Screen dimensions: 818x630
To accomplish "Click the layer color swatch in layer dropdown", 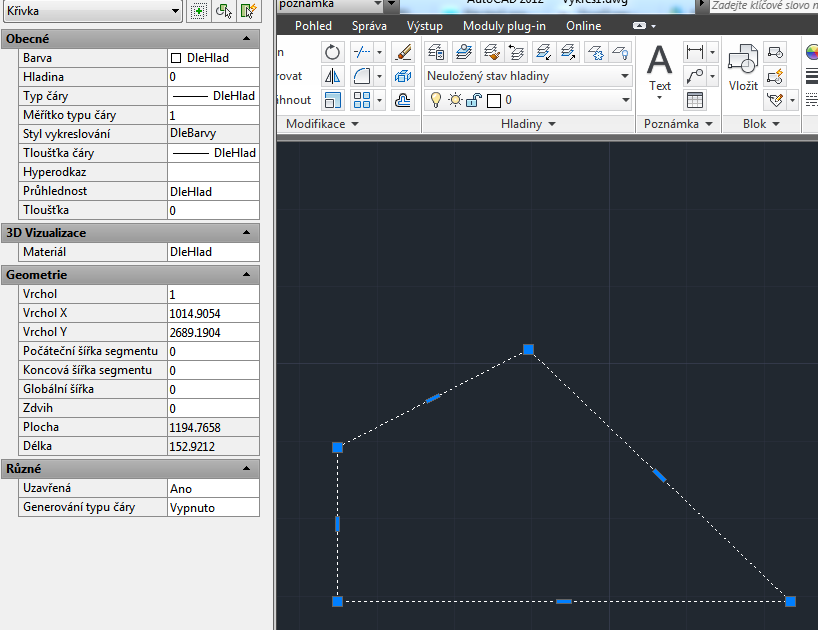I will (x=494, y=100).
